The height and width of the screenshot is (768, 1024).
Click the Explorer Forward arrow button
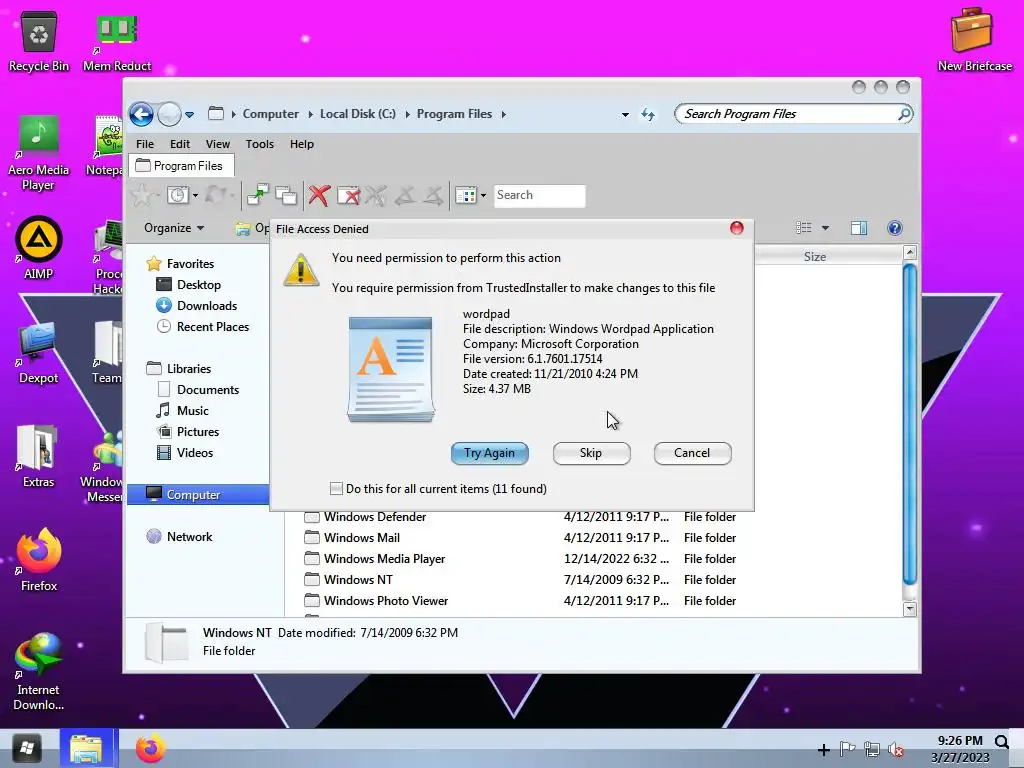point(169,114)
